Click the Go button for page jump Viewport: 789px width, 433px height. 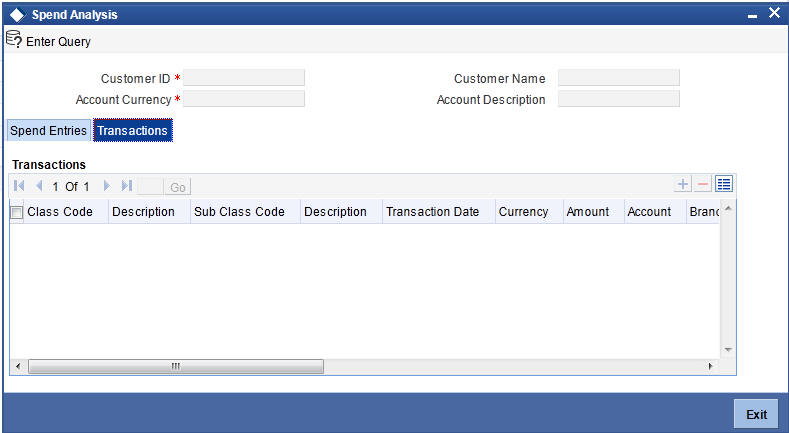point(178,187)
